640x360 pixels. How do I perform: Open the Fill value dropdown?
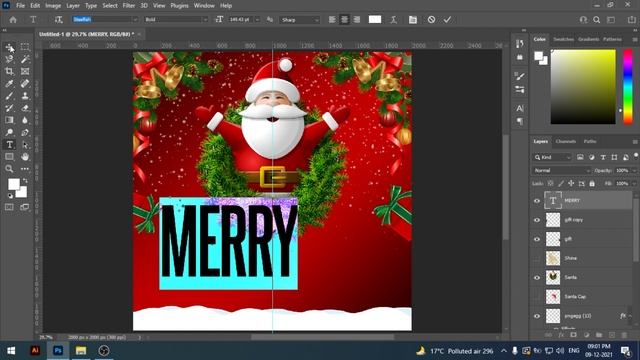[x=634, y=184]
